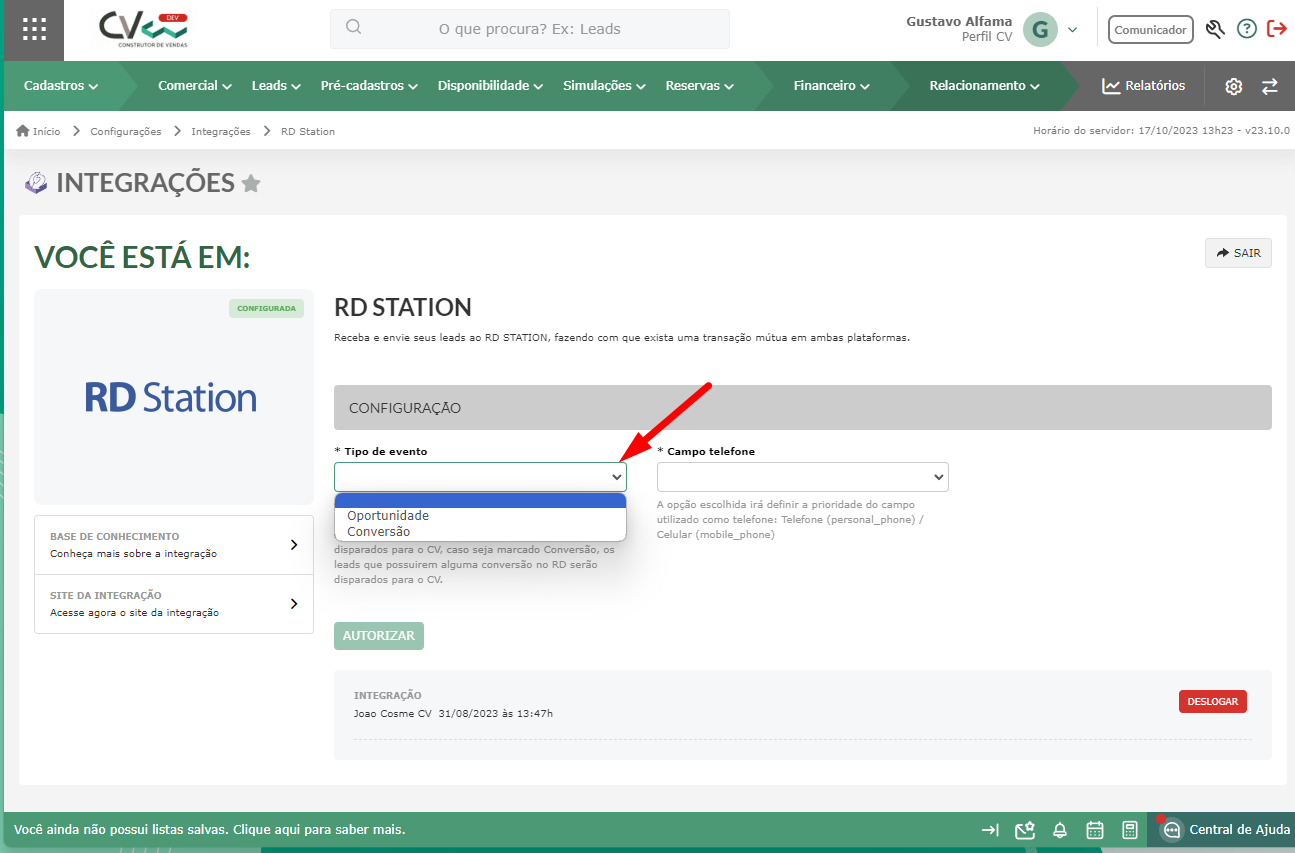Click the Gustavo Alfama user name
The width and height of the screenshot is (1295, 853).
coord(959,21)
